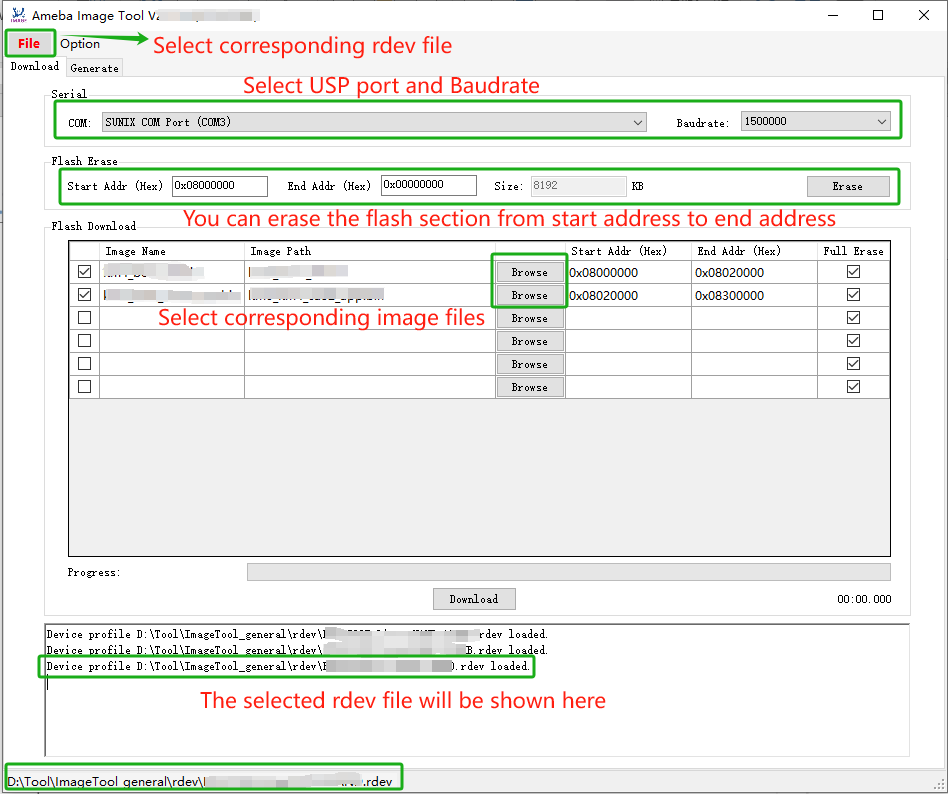The height and width of the screenshot is (794, 948).
Task: Enable the sixth image row checkbox
Action: [x=85, y=387]
